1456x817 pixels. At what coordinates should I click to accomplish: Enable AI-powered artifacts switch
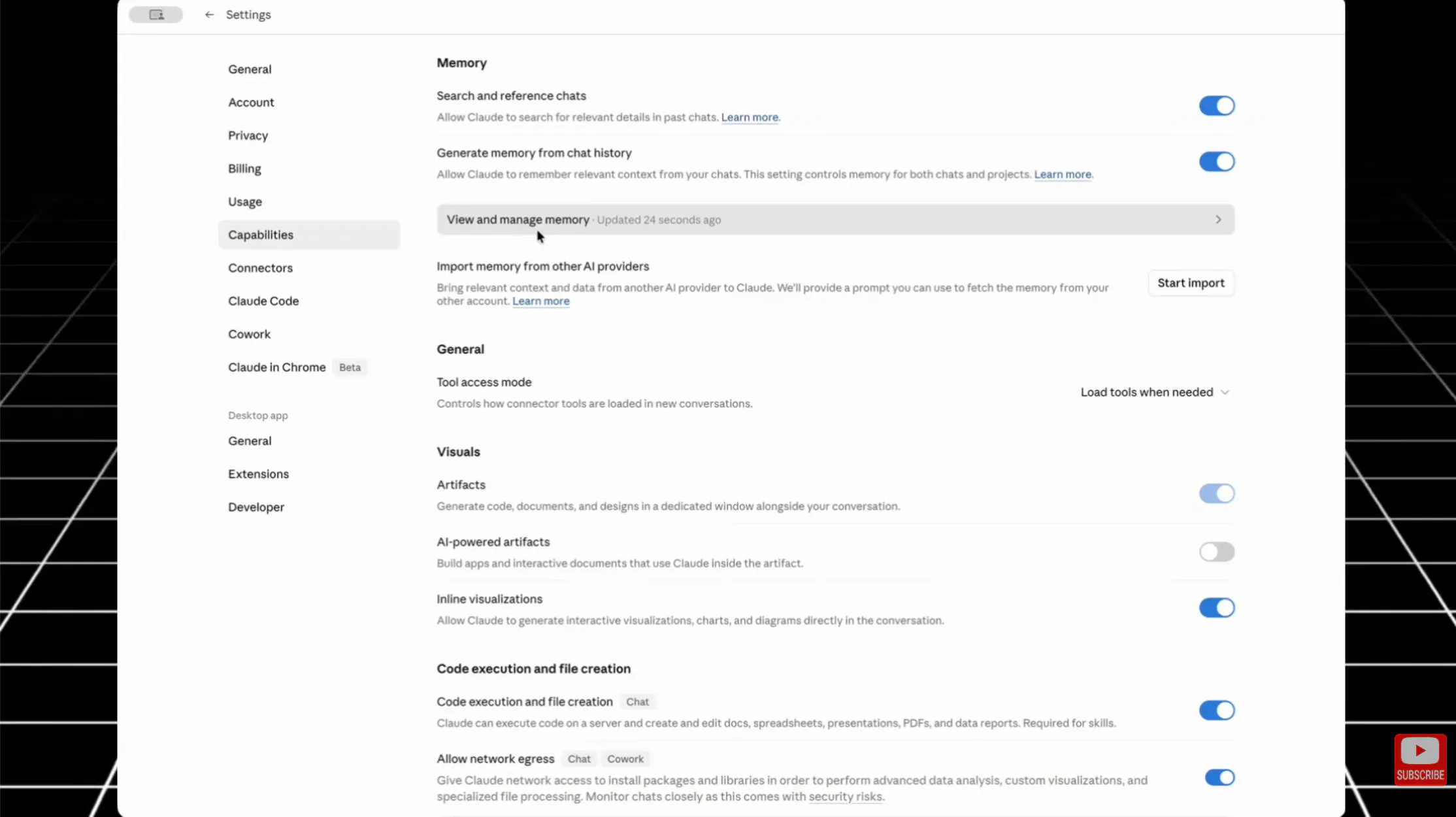tap(1217, 552)
